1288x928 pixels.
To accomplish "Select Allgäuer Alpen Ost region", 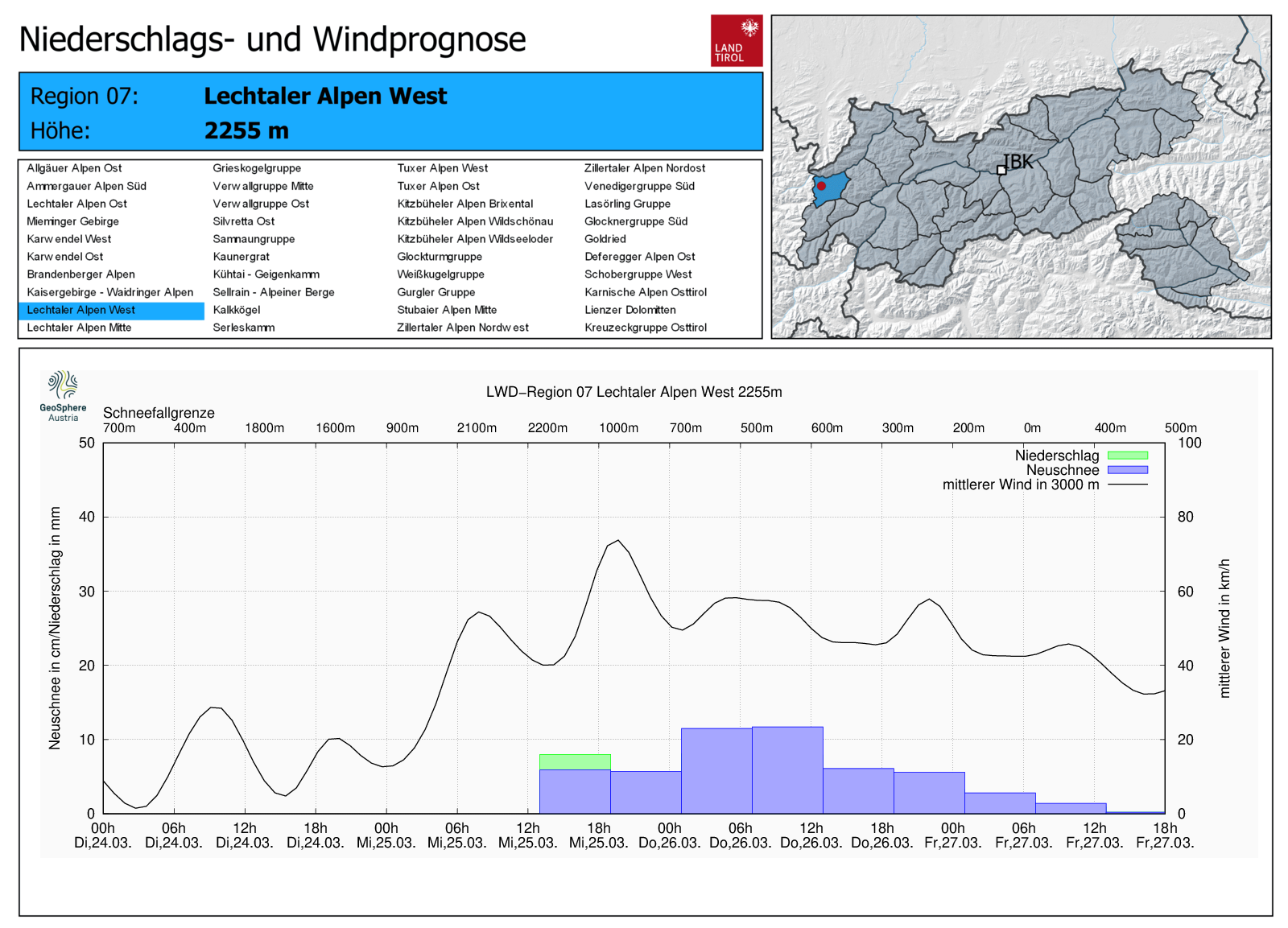I will (x=74, y=168).
